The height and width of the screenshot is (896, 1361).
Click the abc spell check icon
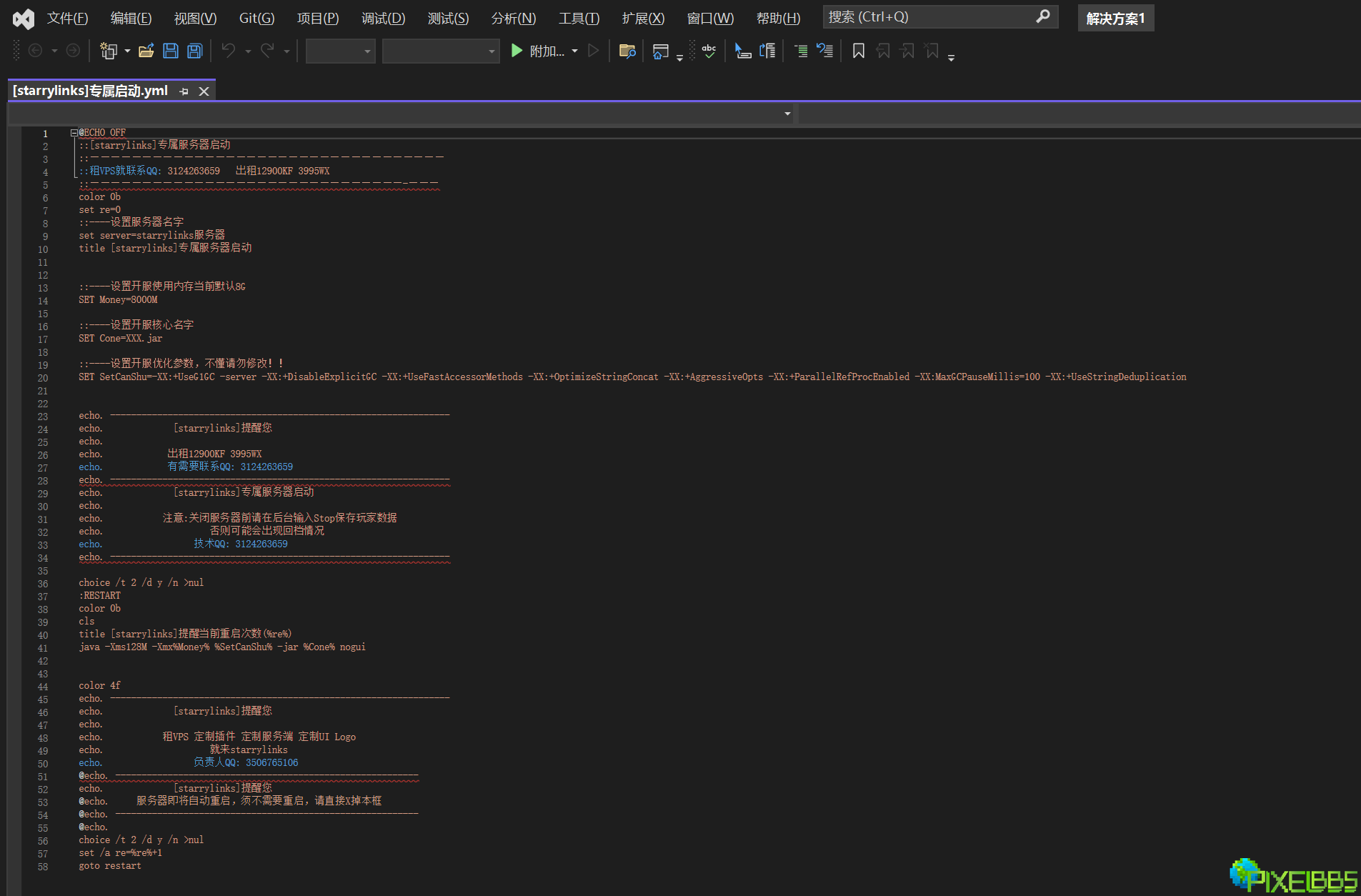pyautogui.click(x=709, y=51)
